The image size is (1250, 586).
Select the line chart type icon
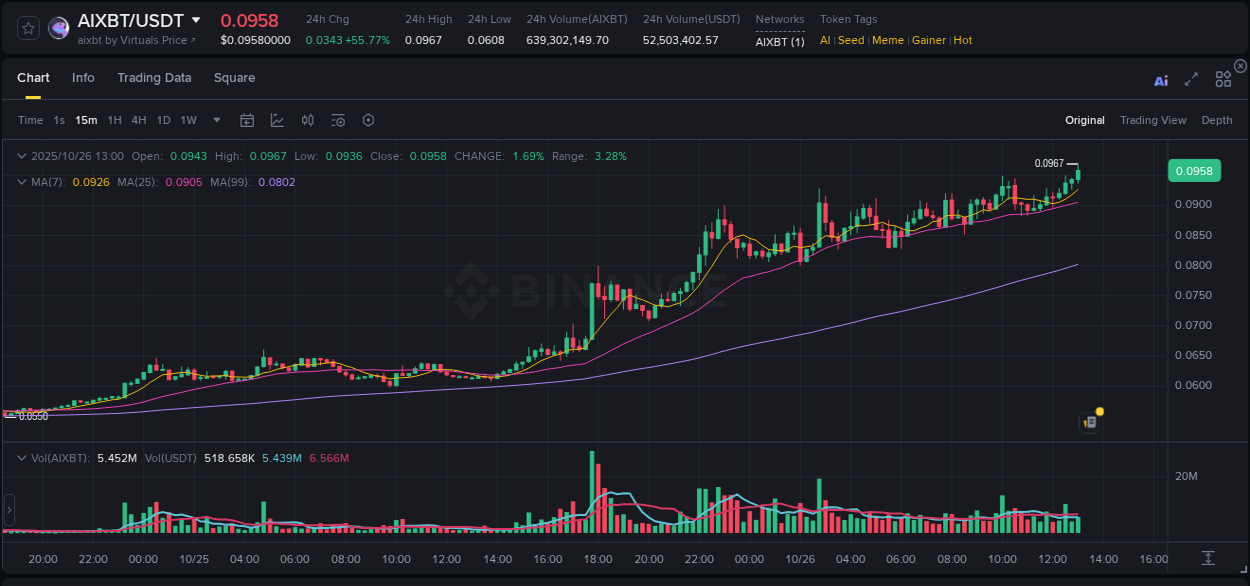(277, 119)
